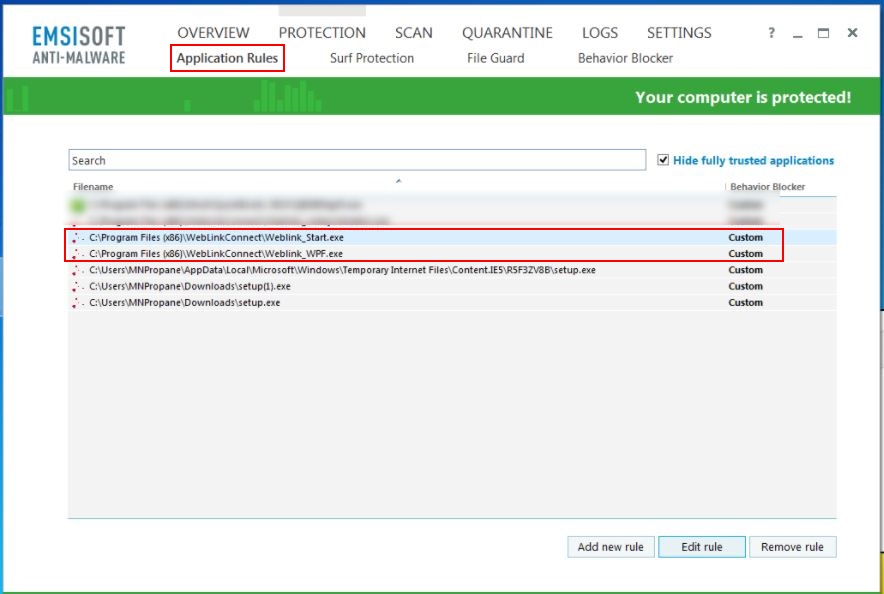
Task: Click Custom value for Weblink_Start.exe
Action: click(745, 237)
